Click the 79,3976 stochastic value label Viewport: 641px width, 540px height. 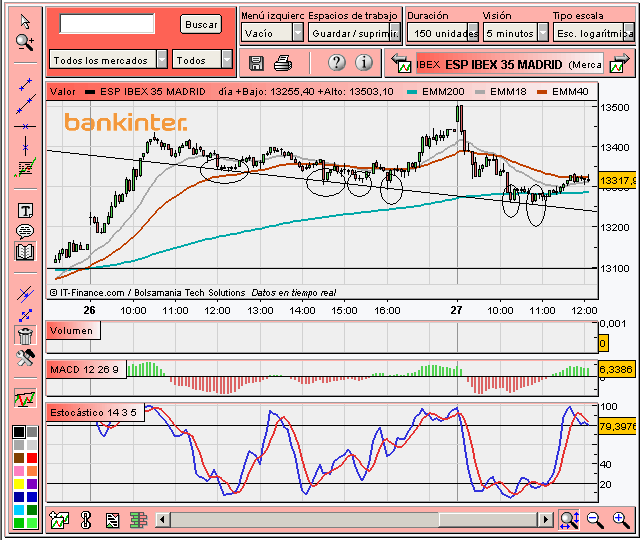[617, 426]
